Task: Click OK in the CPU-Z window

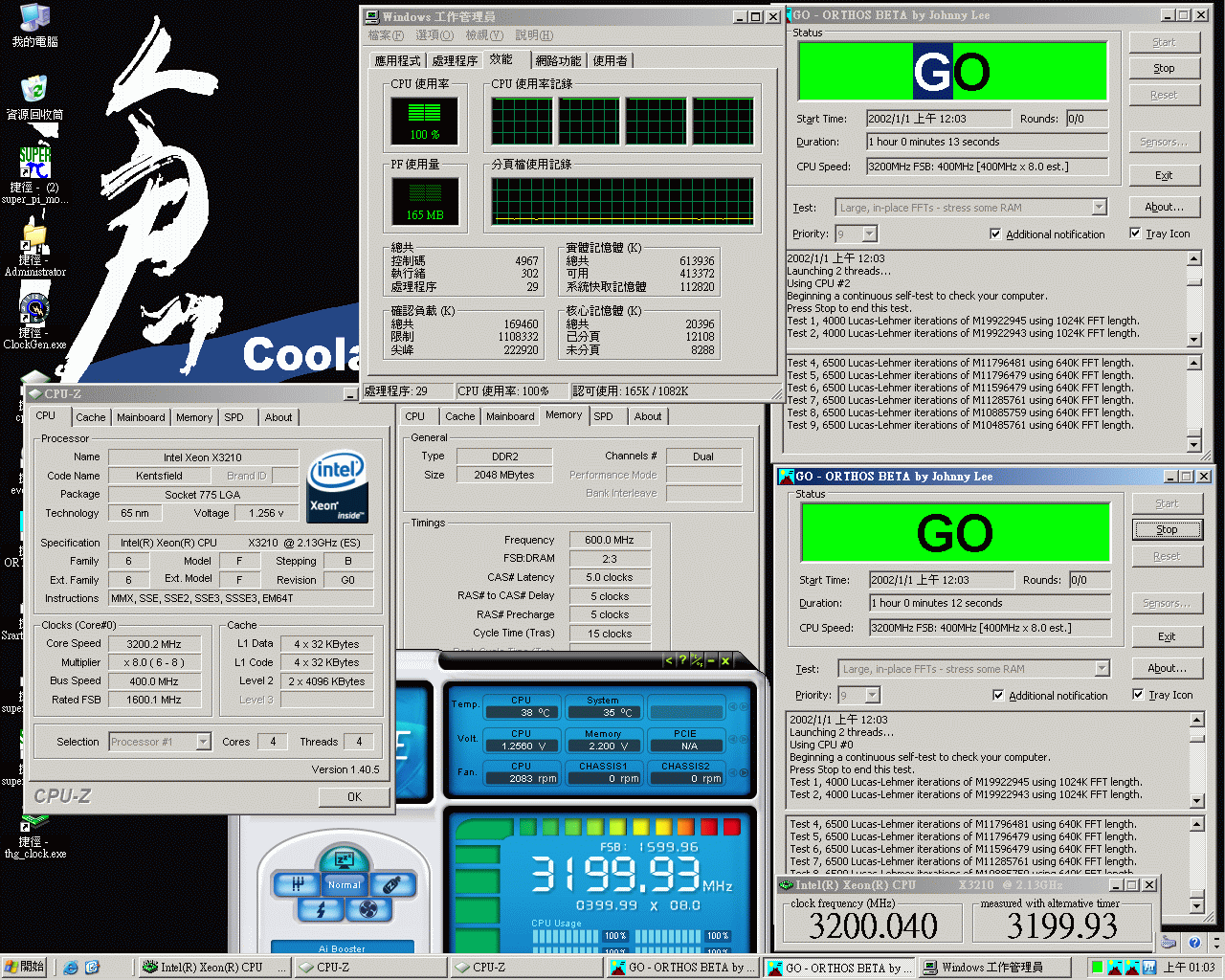Action: (x=354, y=796)
